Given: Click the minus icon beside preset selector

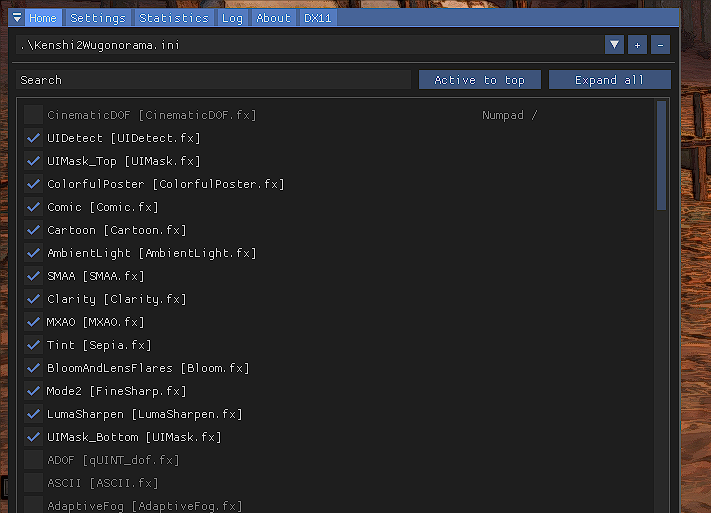Looking at the screenshot, I should tap(660, 45).
